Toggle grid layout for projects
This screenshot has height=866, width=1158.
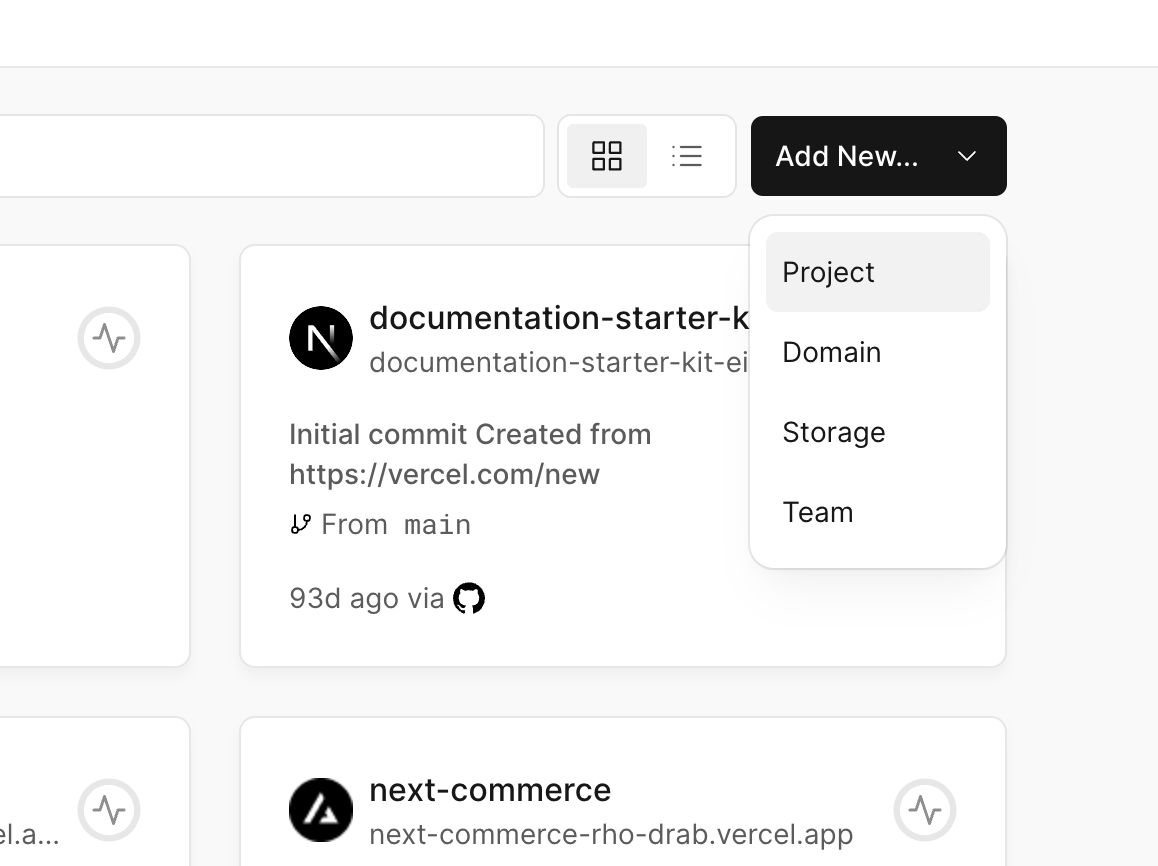[x=607, y=156]
